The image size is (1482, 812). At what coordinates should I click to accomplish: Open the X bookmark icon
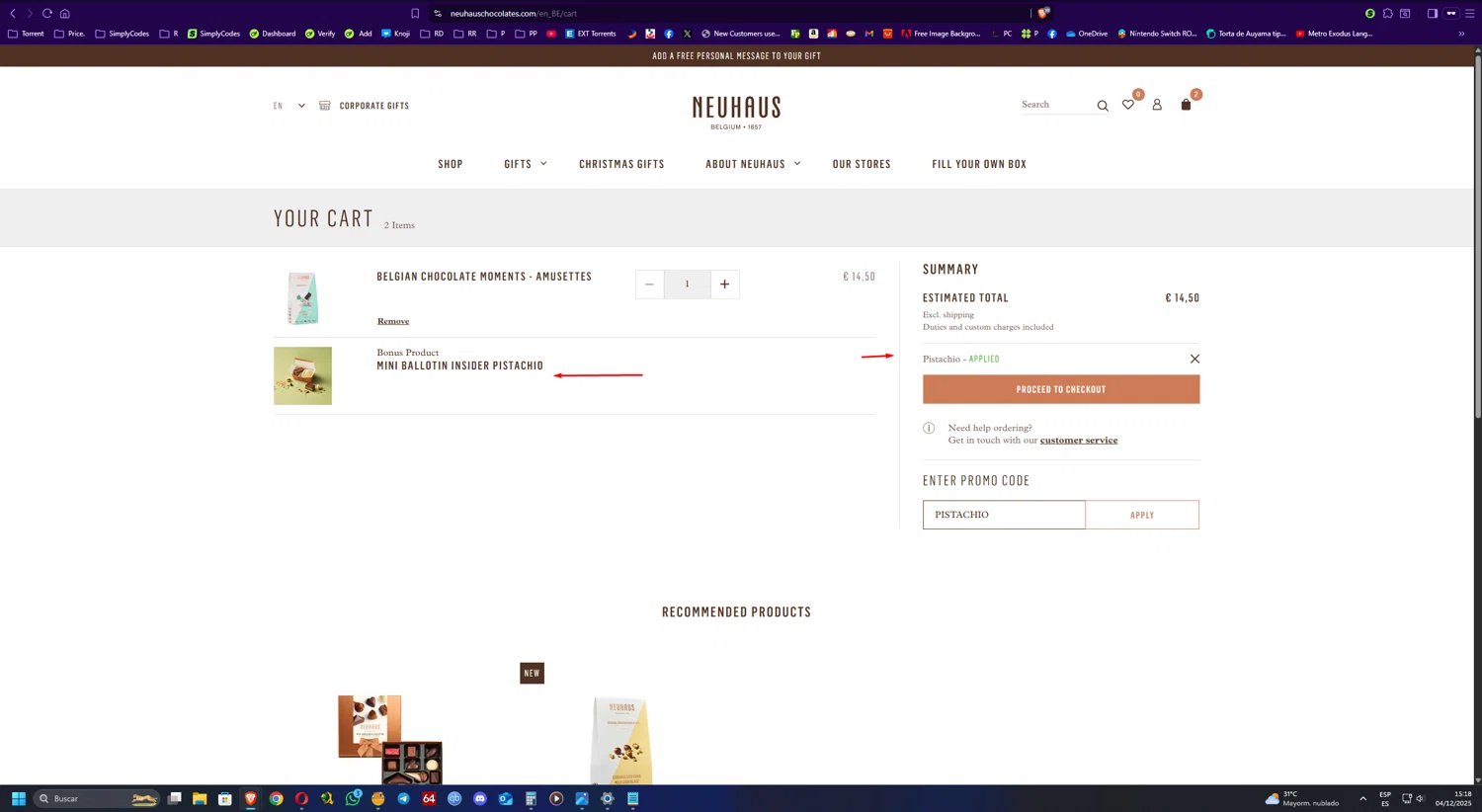click(687, 34)
